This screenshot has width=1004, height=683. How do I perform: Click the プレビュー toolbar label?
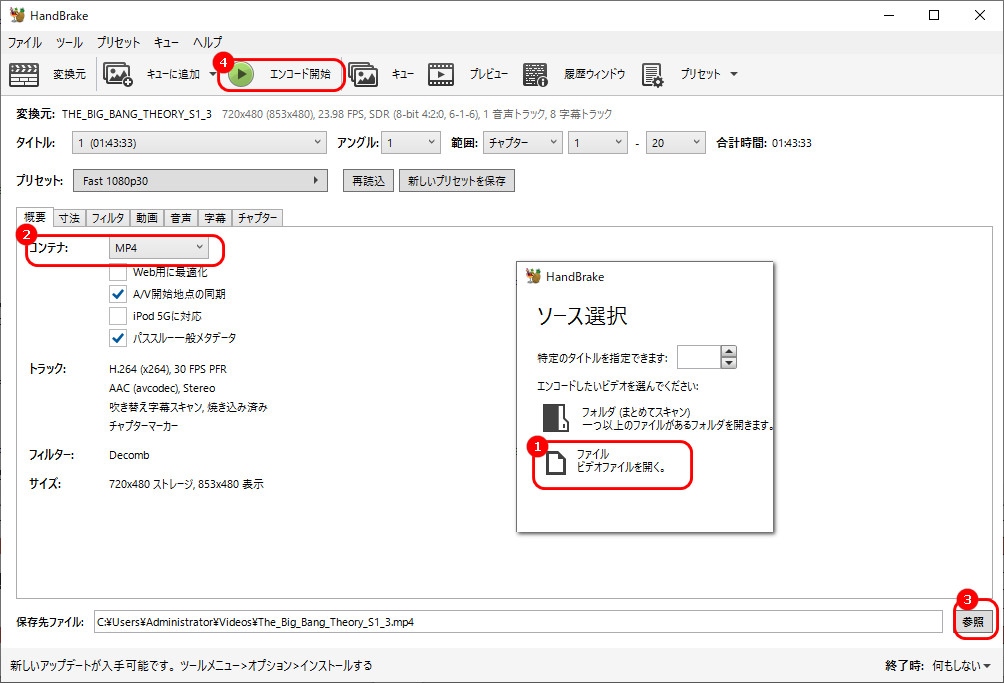[489, 74]
